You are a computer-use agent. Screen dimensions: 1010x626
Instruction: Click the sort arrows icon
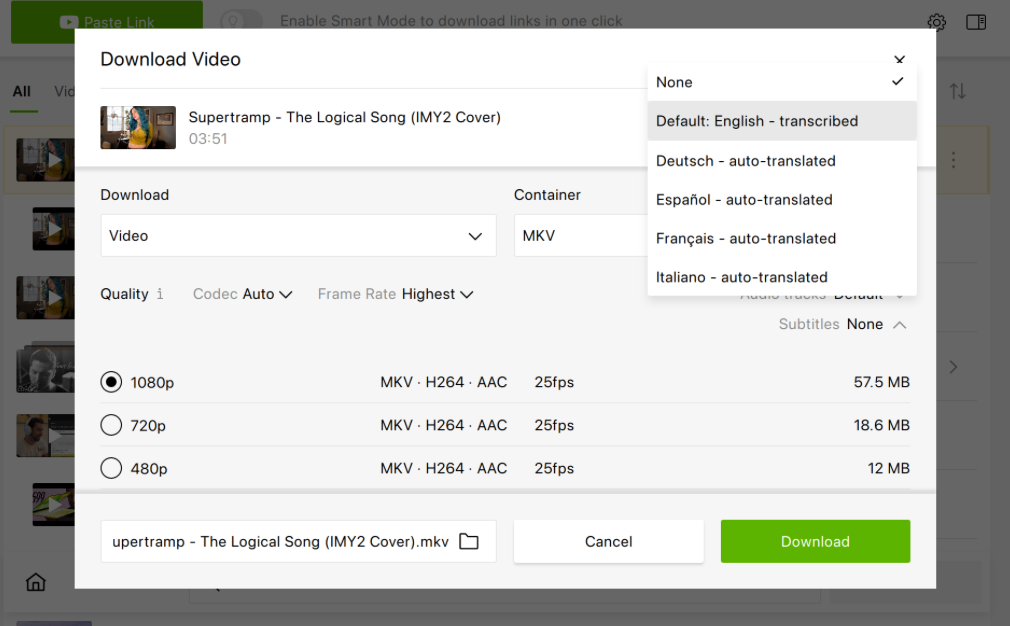point(958,91)
